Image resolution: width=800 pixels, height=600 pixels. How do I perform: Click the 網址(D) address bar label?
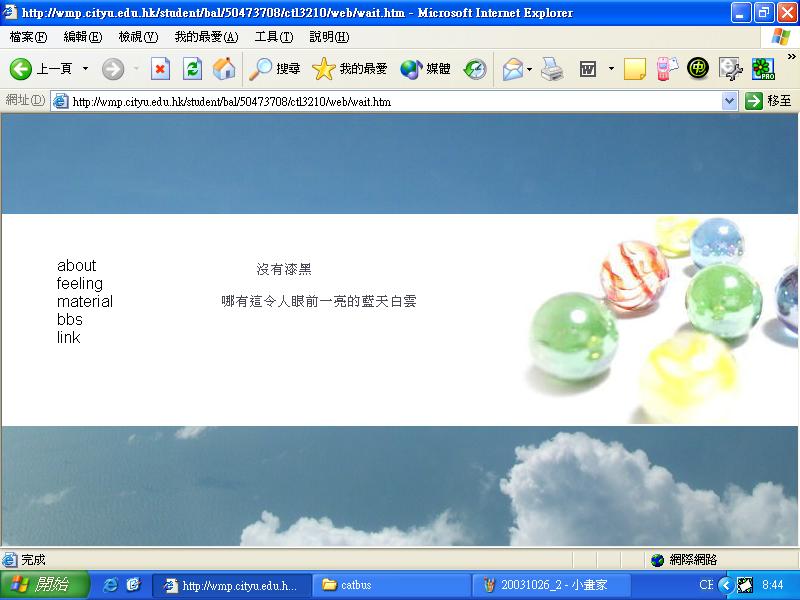coord(25,100)
